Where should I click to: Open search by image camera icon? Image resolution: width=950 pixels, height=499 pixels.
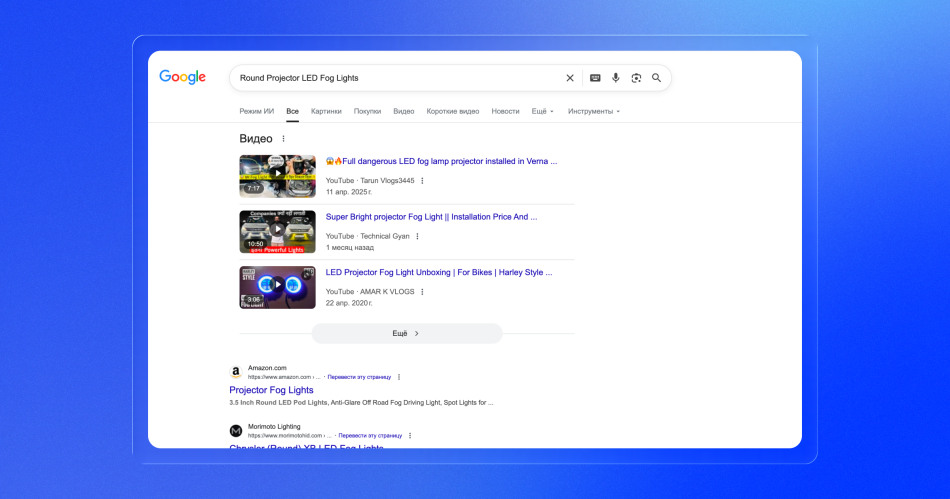click(636, 78)
